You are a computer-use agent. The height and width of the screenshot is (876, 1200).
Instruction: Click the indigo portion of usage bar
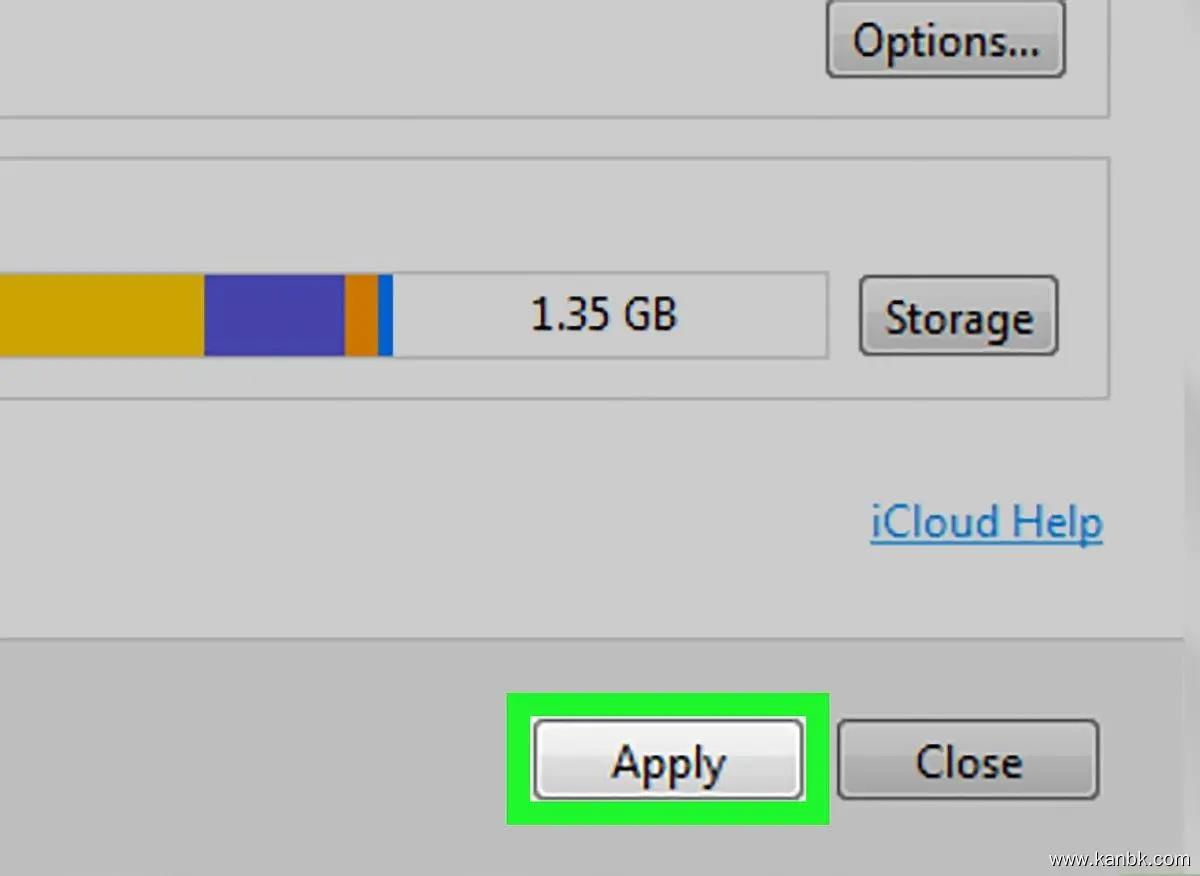274,315
